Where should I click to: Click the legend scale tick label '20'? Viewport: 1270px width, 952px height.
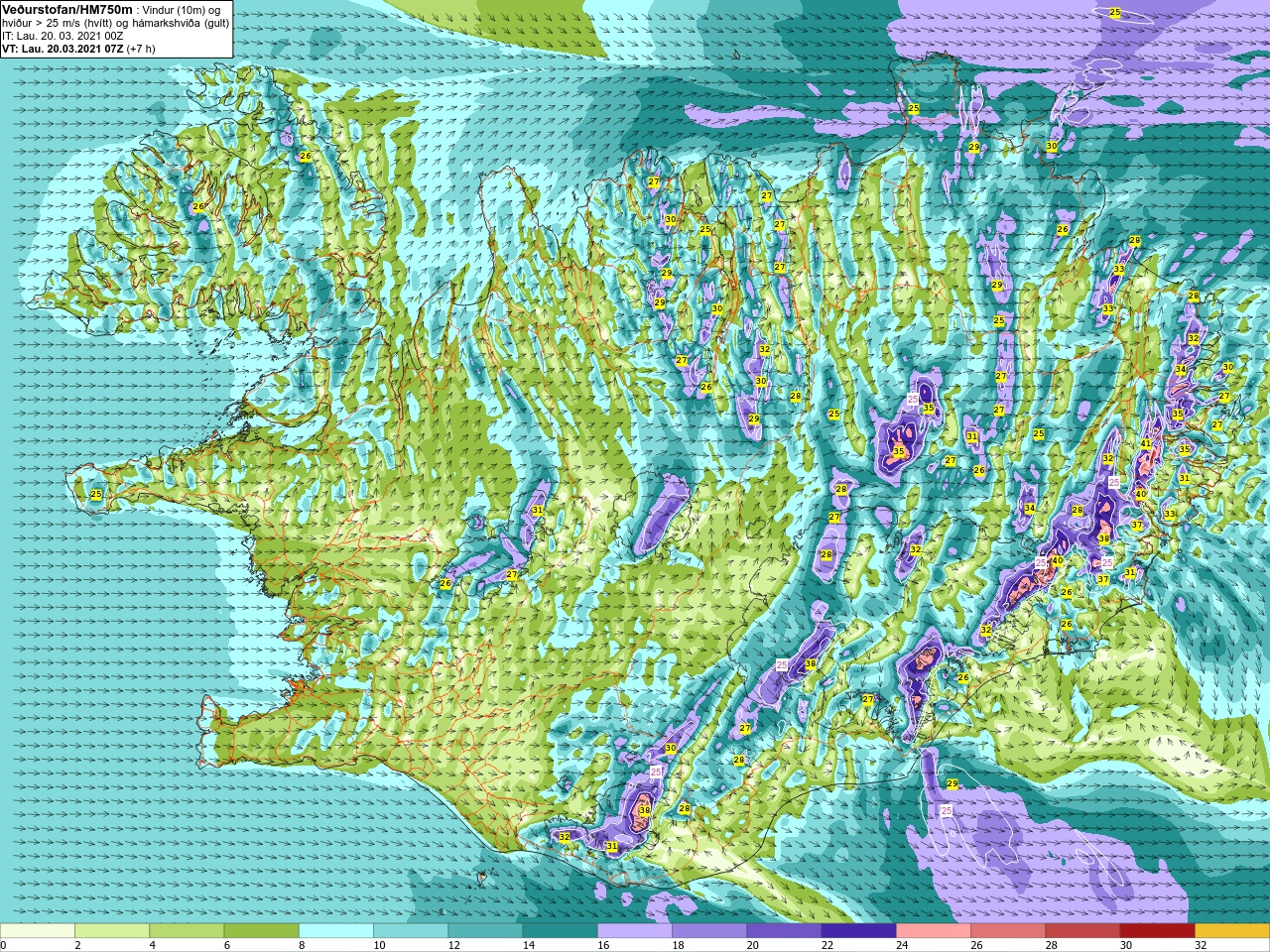pyautogui.click(x=752, y=945)
